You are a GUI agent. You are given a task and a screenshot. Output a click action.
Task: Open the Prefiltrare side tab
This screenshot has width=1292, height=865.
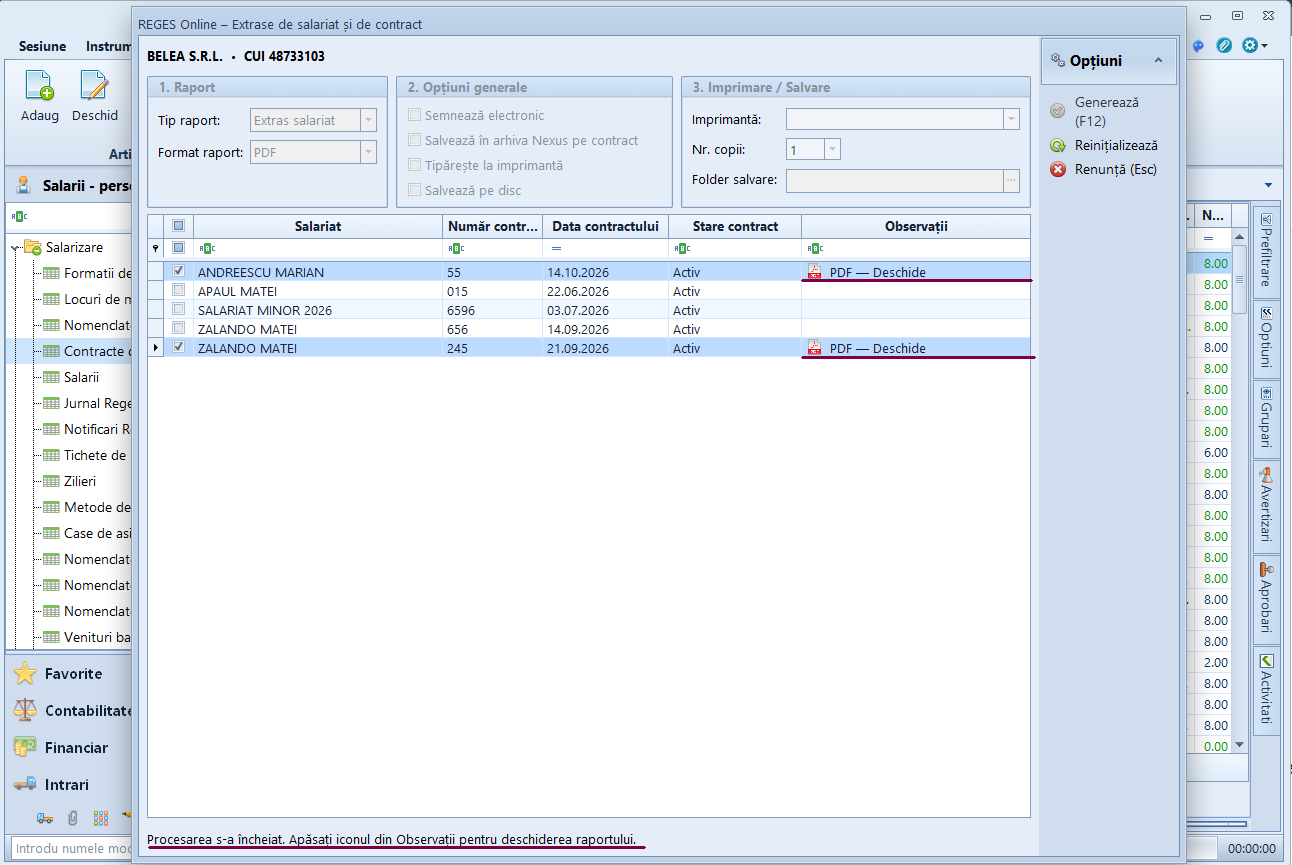coord(1266,250)
